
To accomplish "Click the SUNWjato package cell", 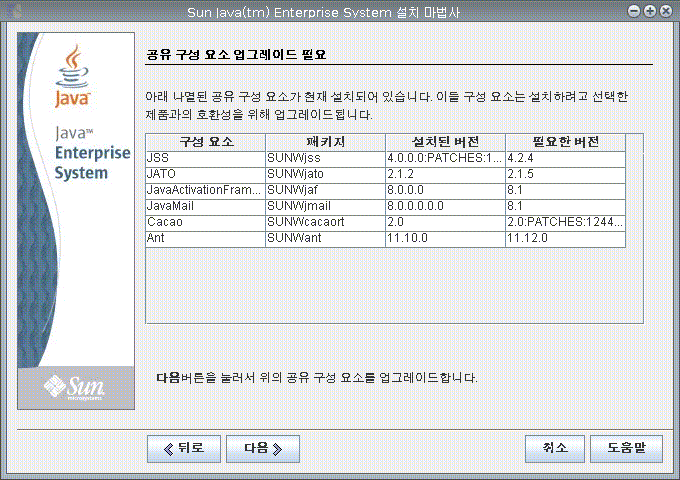I will pyautogui.click(x=325, y=175).
